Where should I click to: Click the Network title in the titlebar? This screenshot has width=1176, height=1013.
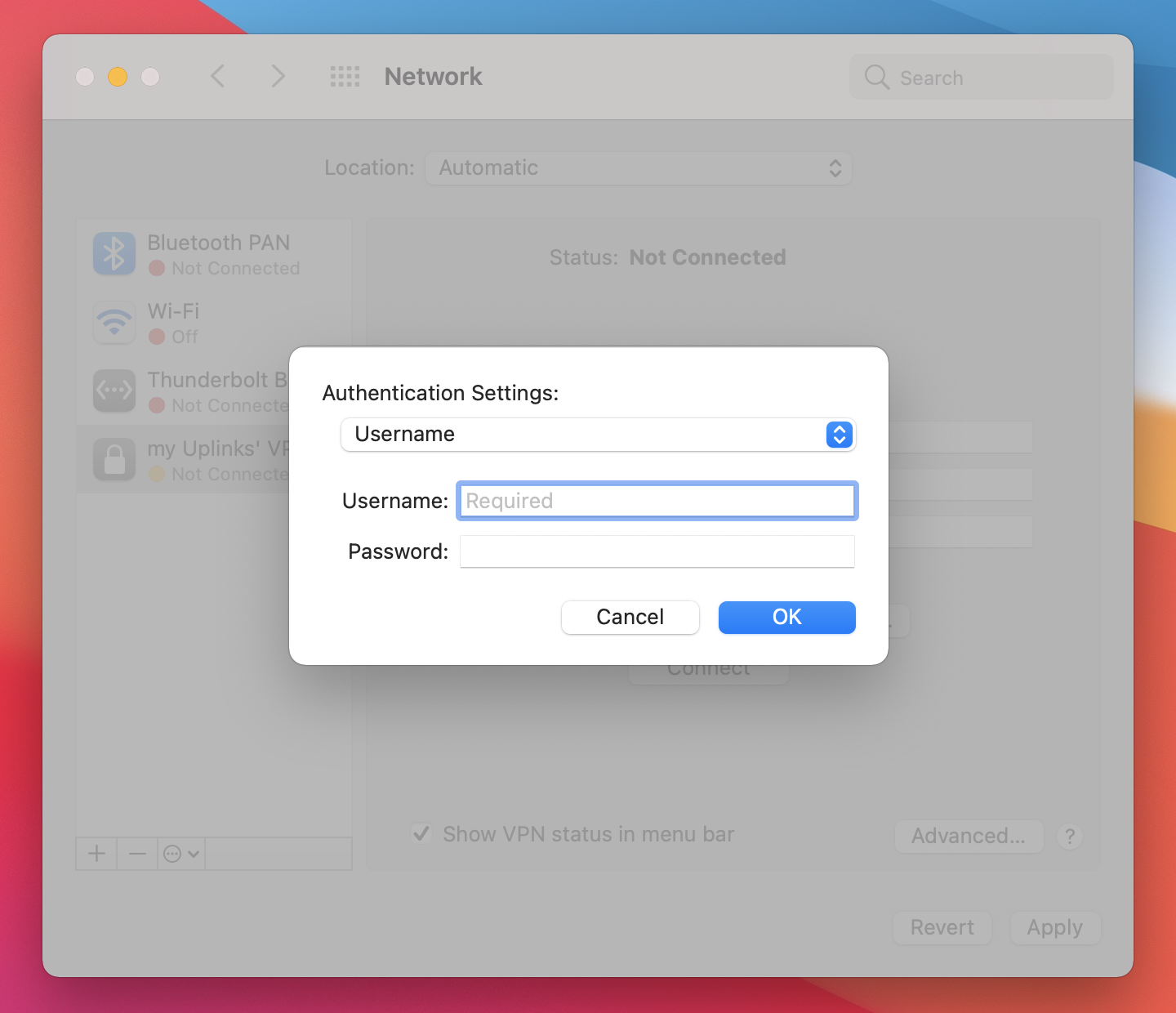433,76
